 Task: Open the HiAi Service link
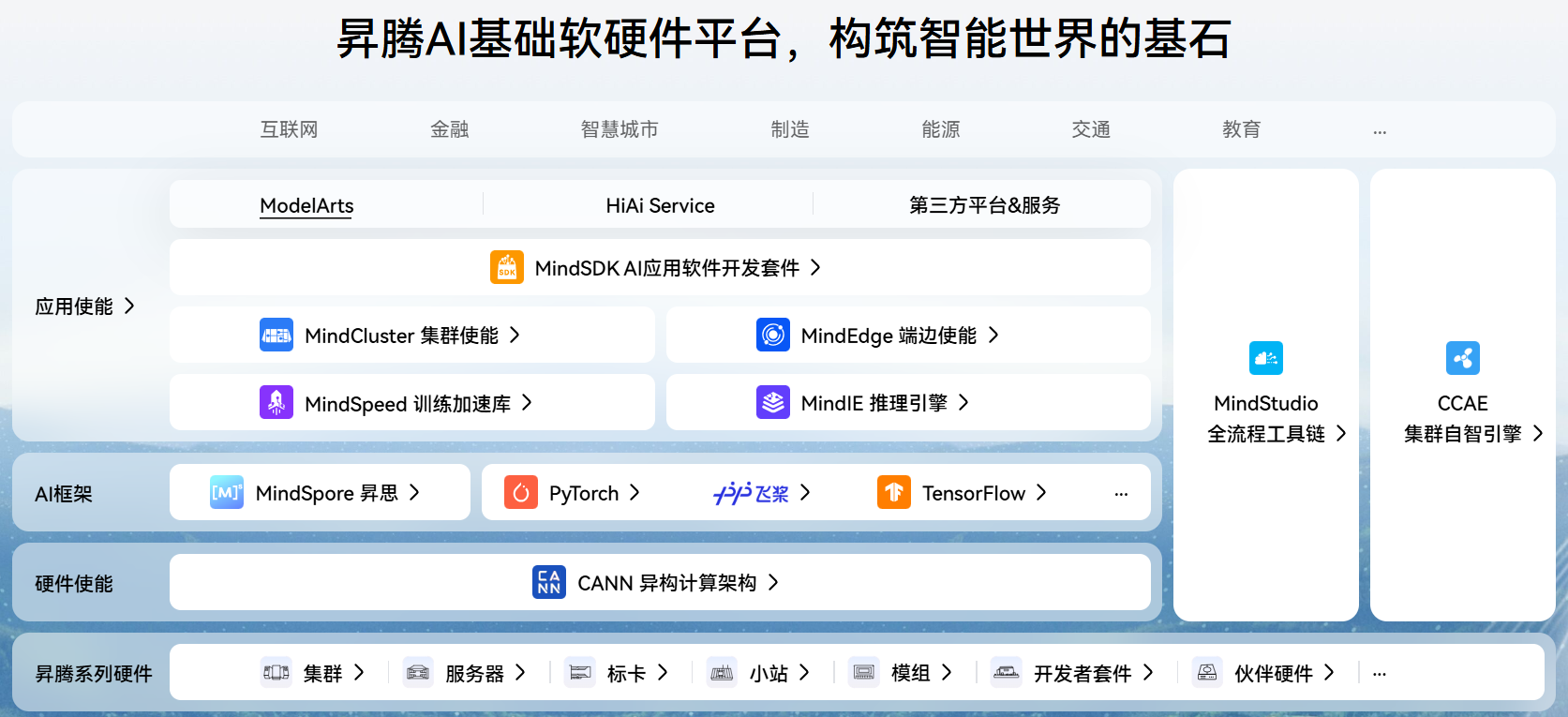(660, 205)
